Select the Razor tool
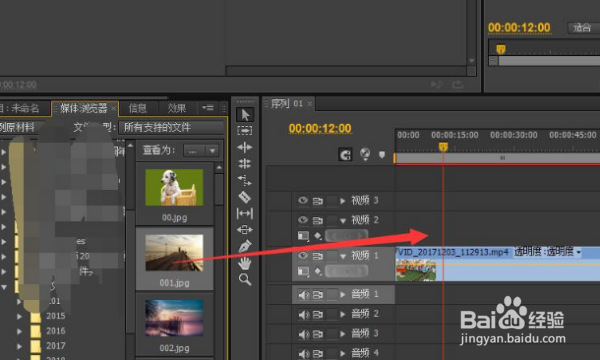The height and width of the screenshot is (360, 600). (245, 197)
